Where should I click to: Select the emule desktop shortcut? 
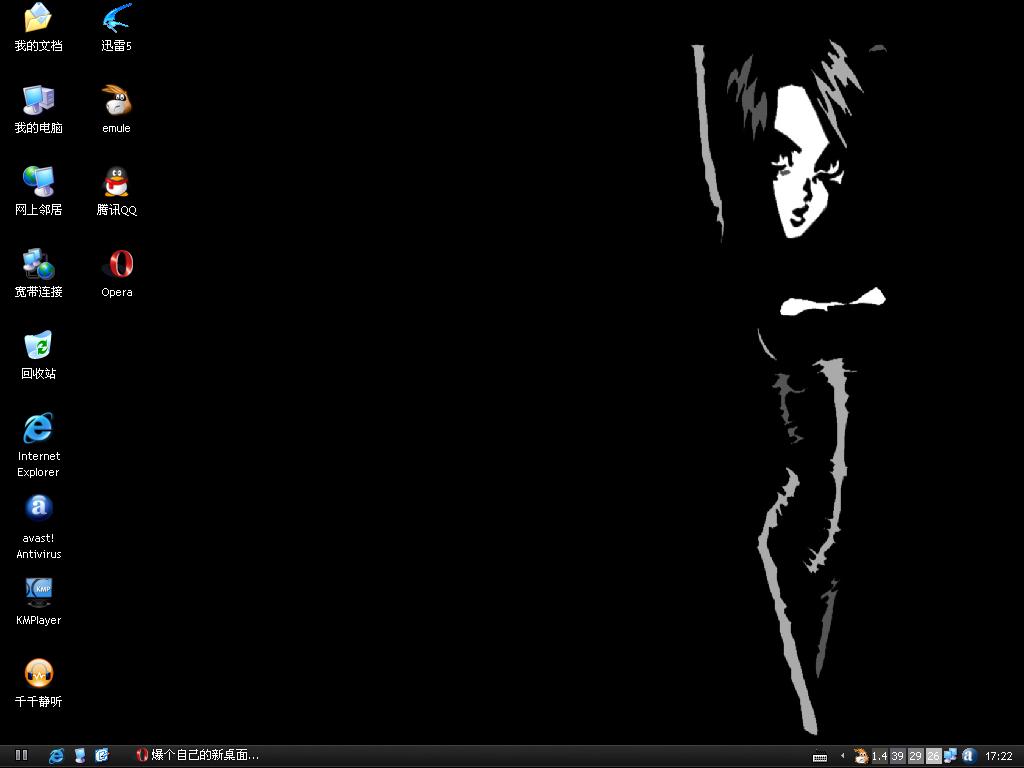point(116,101)
